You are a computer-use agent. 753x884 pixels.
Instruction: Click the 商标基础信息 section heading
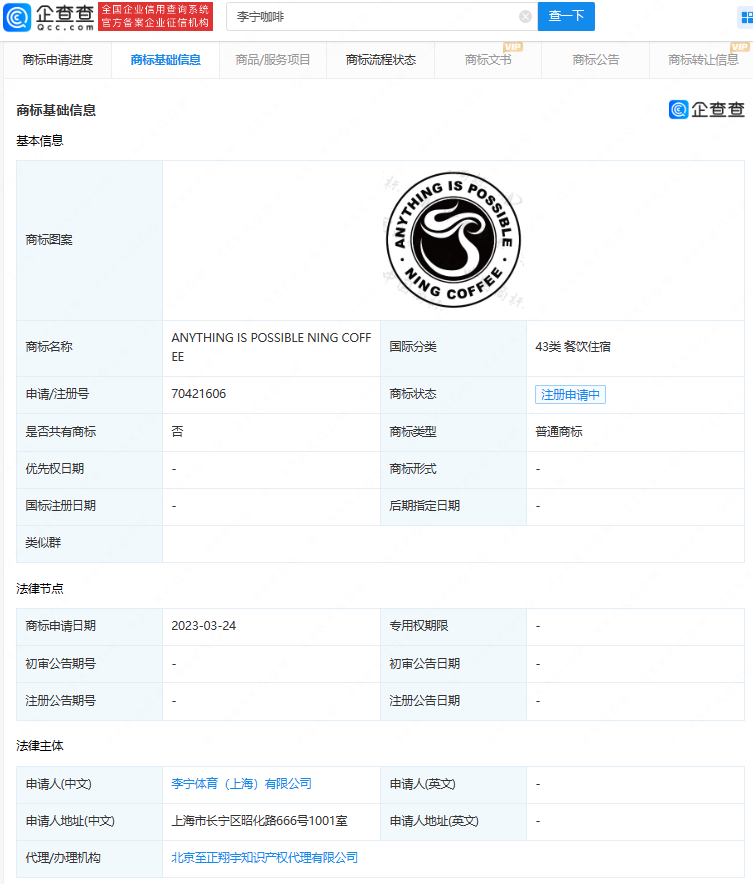point(56,110)
